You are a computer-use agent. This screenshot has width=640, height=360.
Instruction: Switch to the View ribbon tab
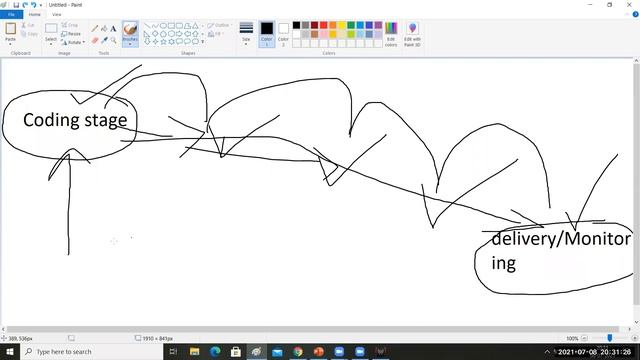point(56,14)
